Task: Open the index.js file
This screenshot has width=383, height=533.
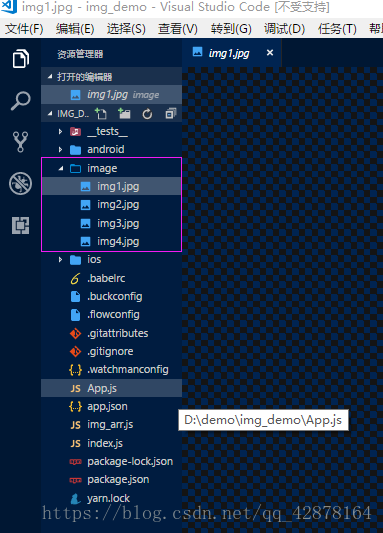Action: click(x=111, y=443)
